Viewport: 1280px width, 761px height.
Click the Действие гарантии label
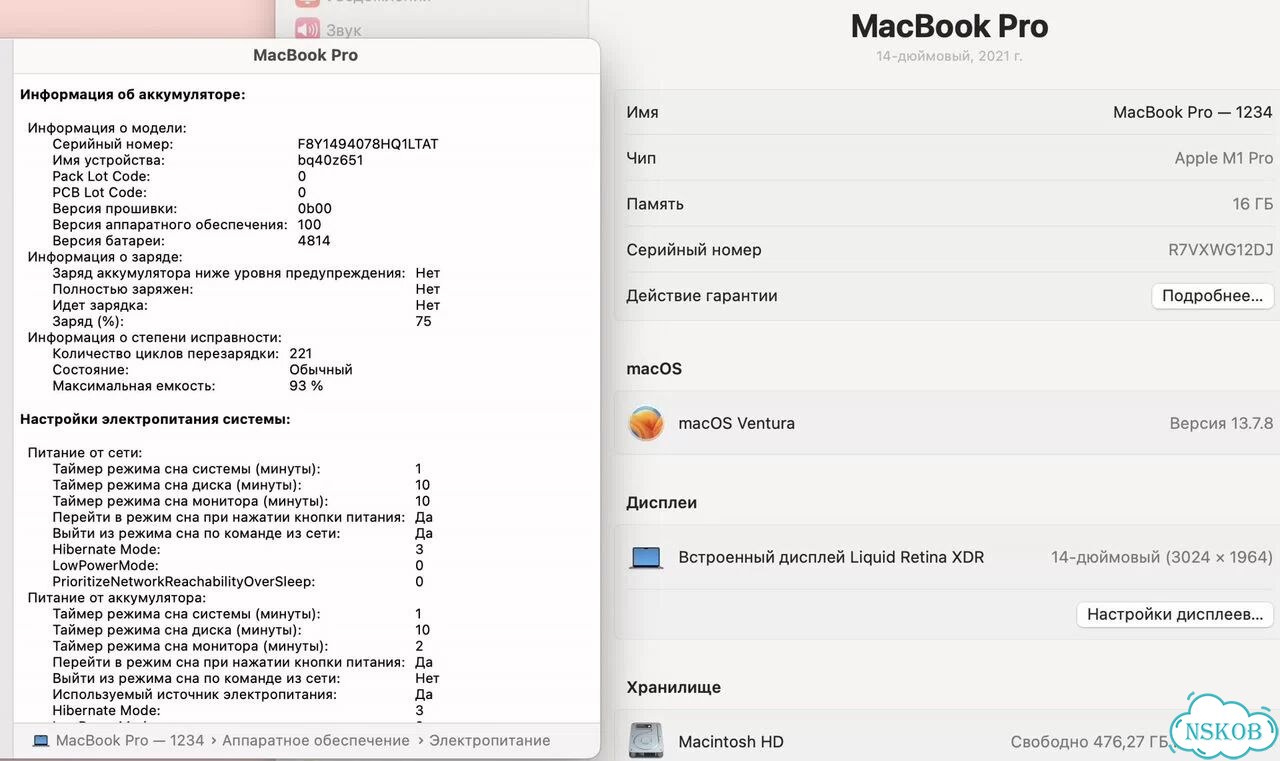pos(702,296)
